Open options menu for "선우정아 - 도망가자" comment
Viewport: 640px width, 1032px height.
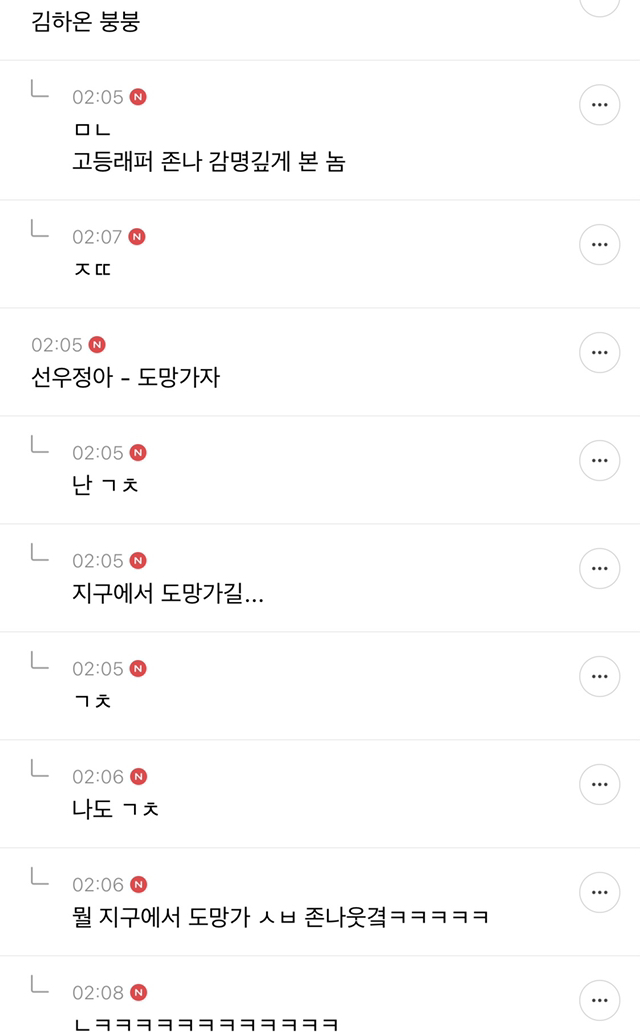599,352
